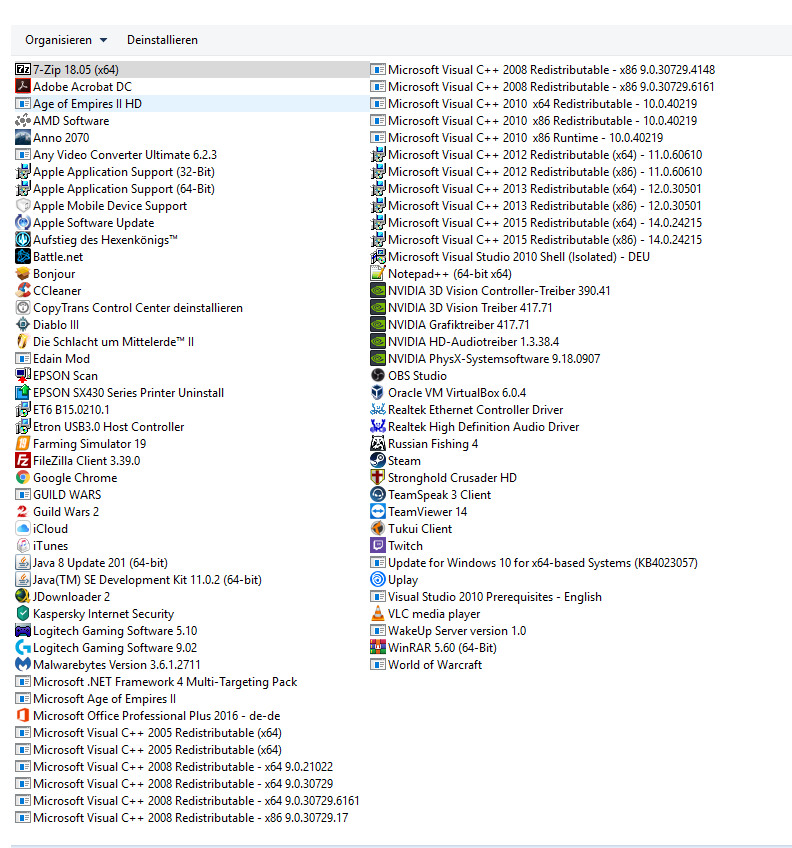Select 'Die Schlacht um Mittelerde II'

pos(105,341)
